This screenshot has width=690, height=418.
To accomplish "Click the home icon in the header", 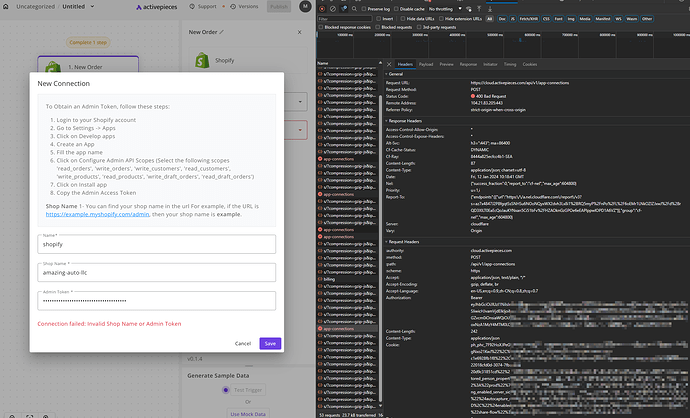I will tap(6, 7).
